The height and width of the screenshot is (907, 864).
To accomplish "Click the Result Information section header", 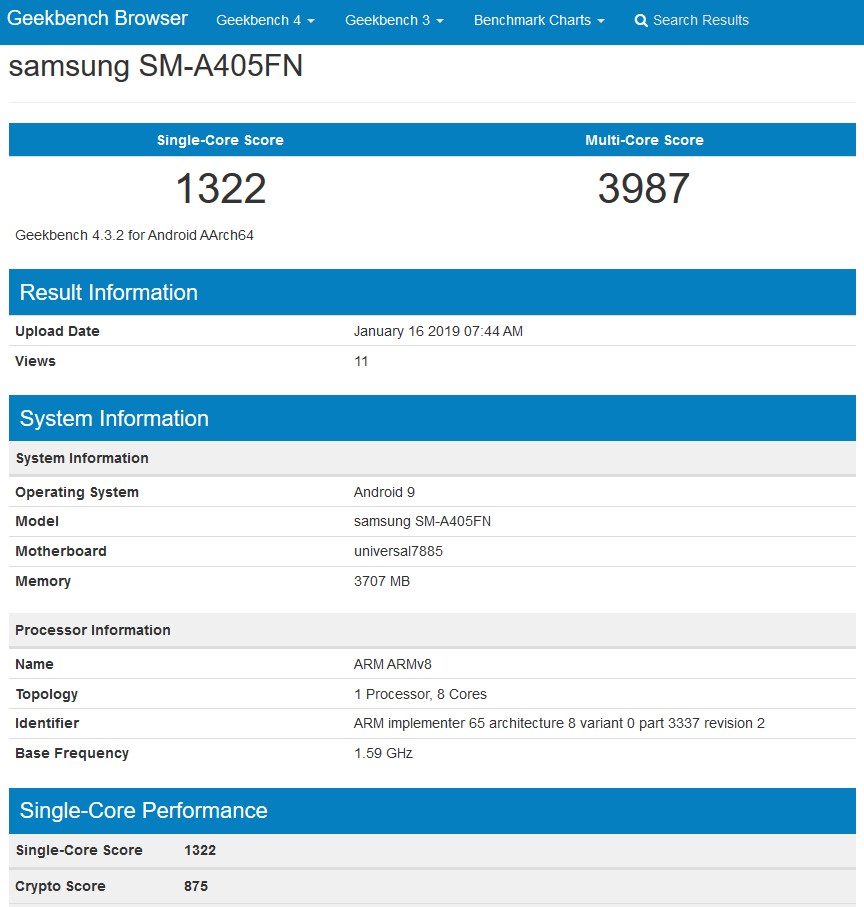I will click(x=109, y=292).
